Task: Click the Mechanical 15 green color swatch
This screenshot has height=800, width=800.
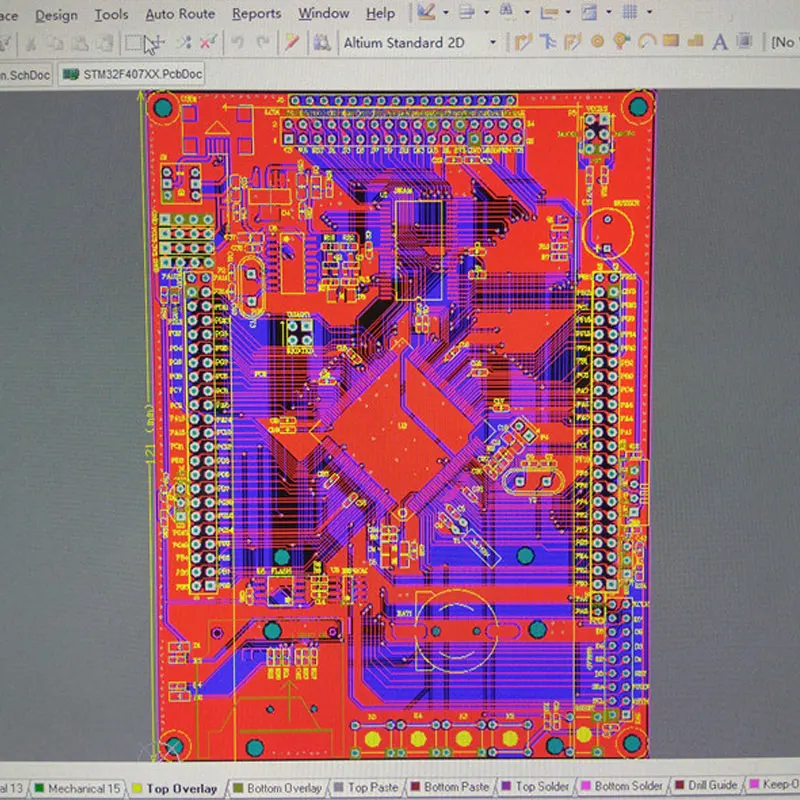Action: pos(39,789)
